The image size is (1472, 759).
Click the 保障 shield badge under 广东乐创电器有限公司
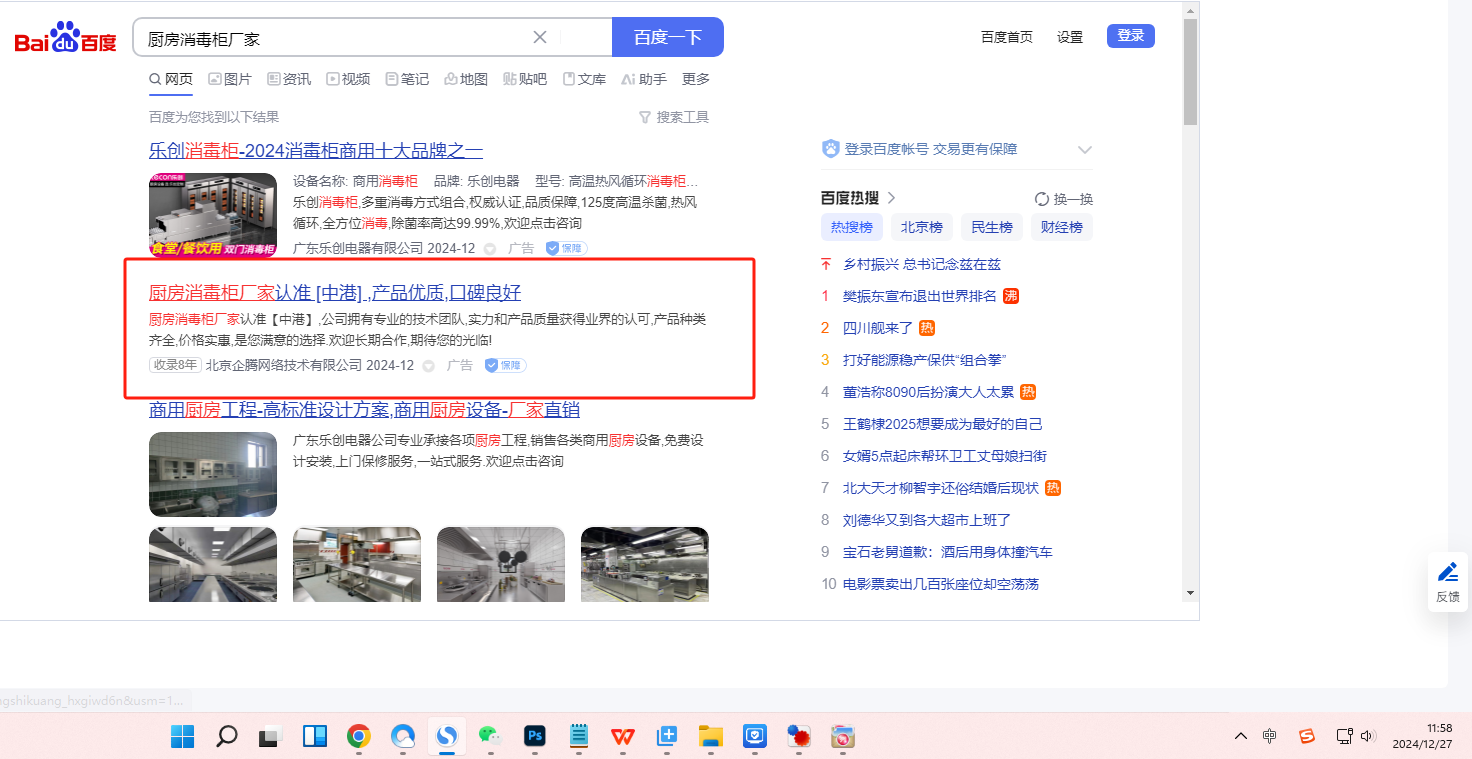[566, 248]
